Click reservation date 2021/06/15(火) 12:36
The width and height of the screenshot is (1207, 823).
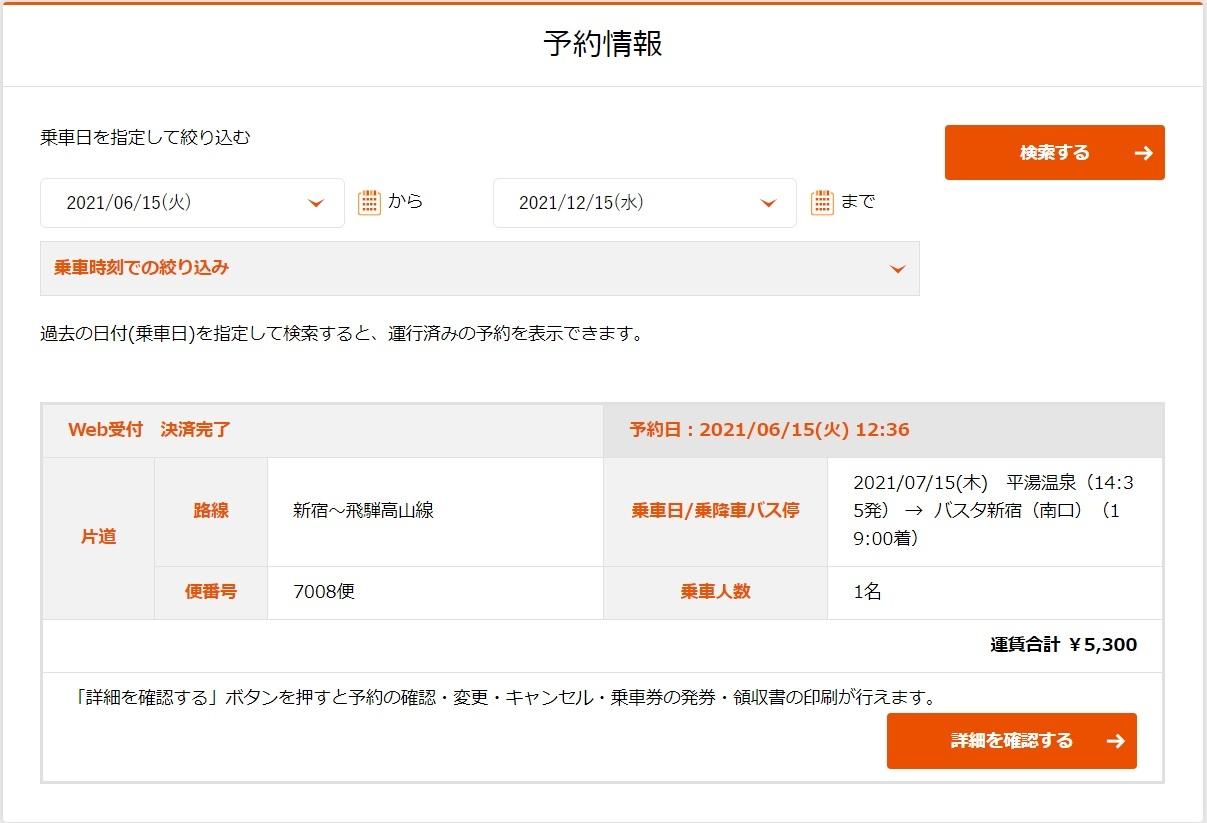769,430
